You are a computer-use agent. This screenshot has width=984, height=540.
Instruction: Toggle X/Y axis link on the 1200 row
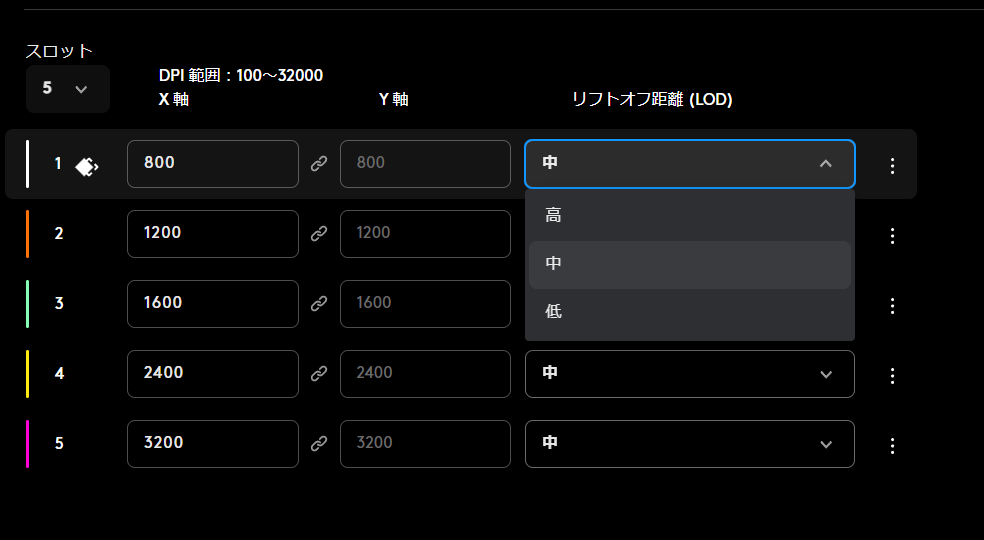pyautogui.click(x=319, y=234)
